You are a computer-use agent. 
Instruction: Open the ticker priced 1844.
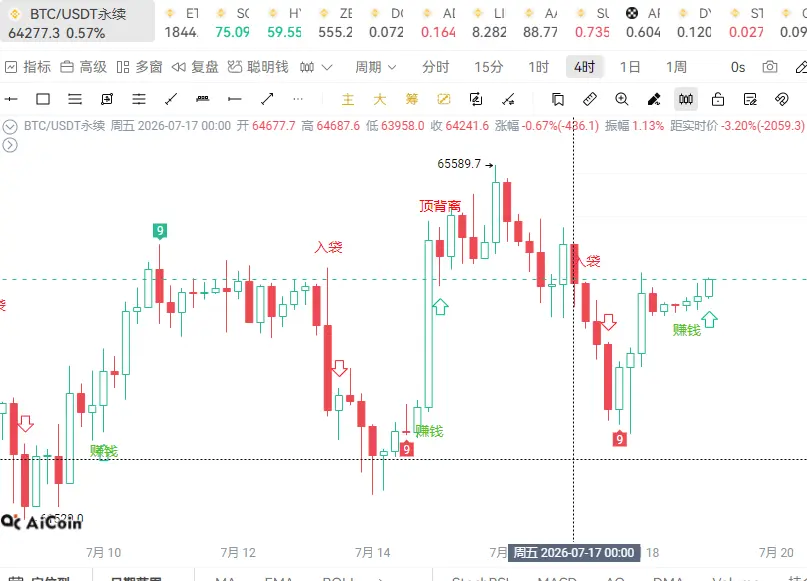[x=181, y=23]
